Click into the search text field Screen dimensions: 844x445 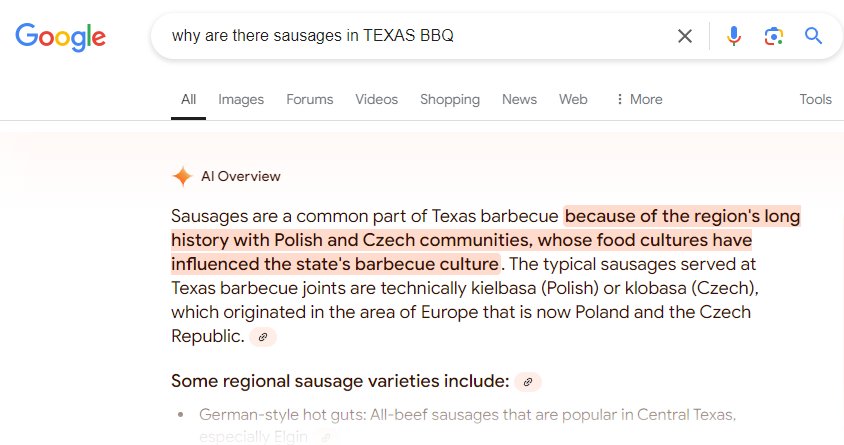tap(414, 36)
